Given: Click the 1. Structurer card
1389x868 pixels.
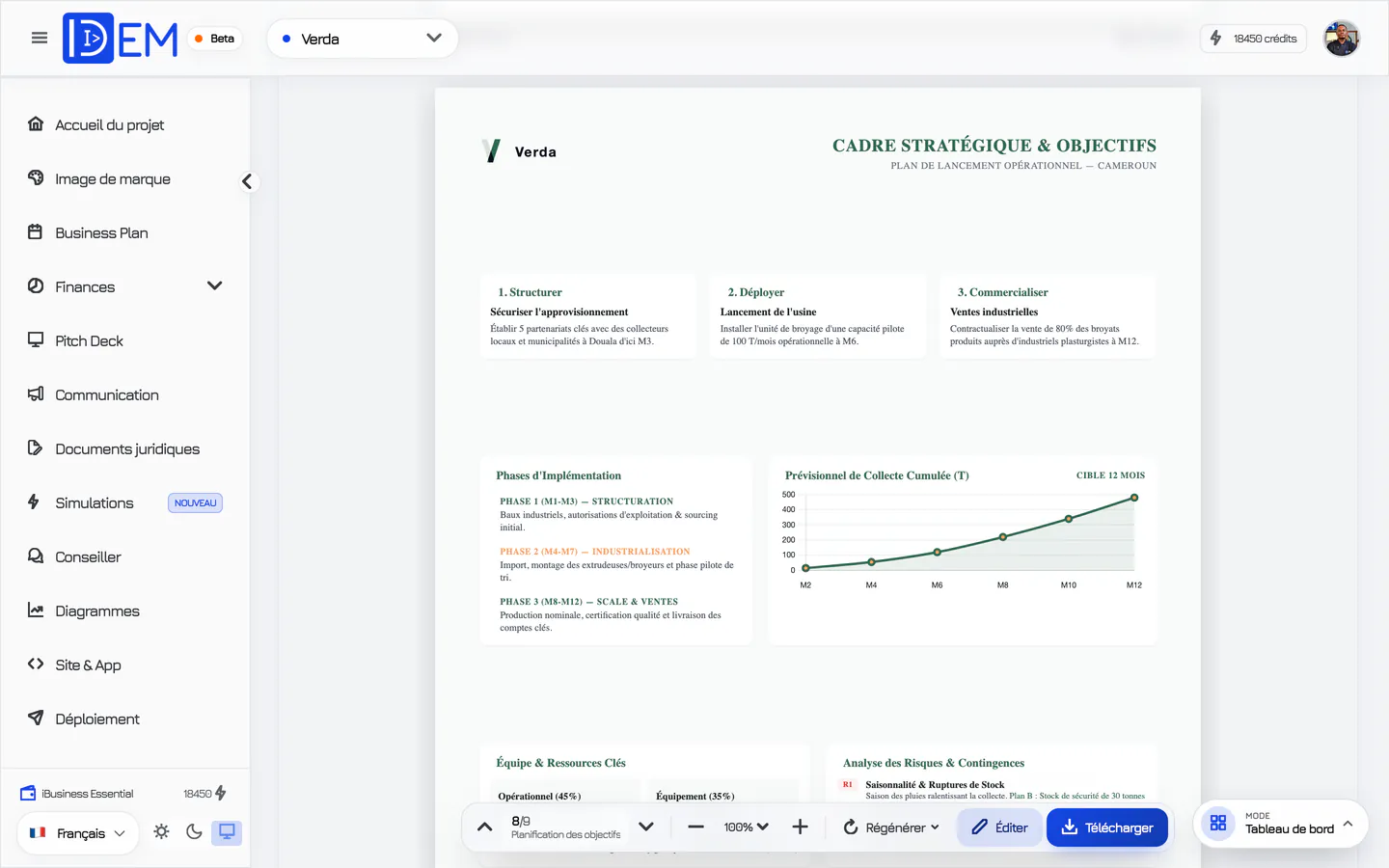Looking at the screenshot, I should [588, 316].
